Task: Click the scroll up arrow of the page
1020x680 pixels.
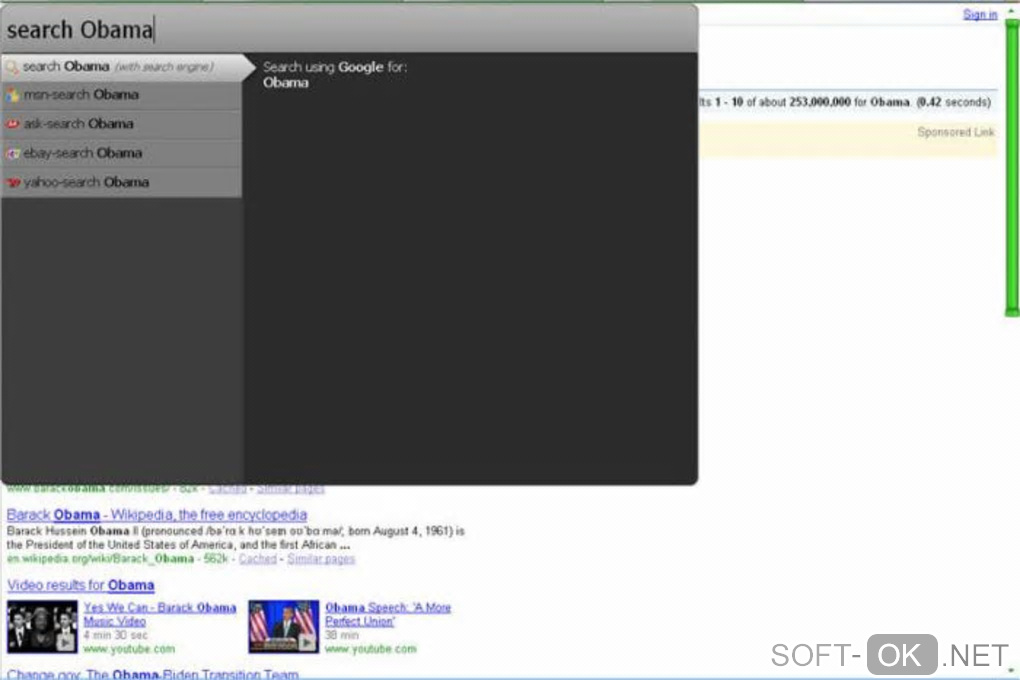Action: point(1012,10)
